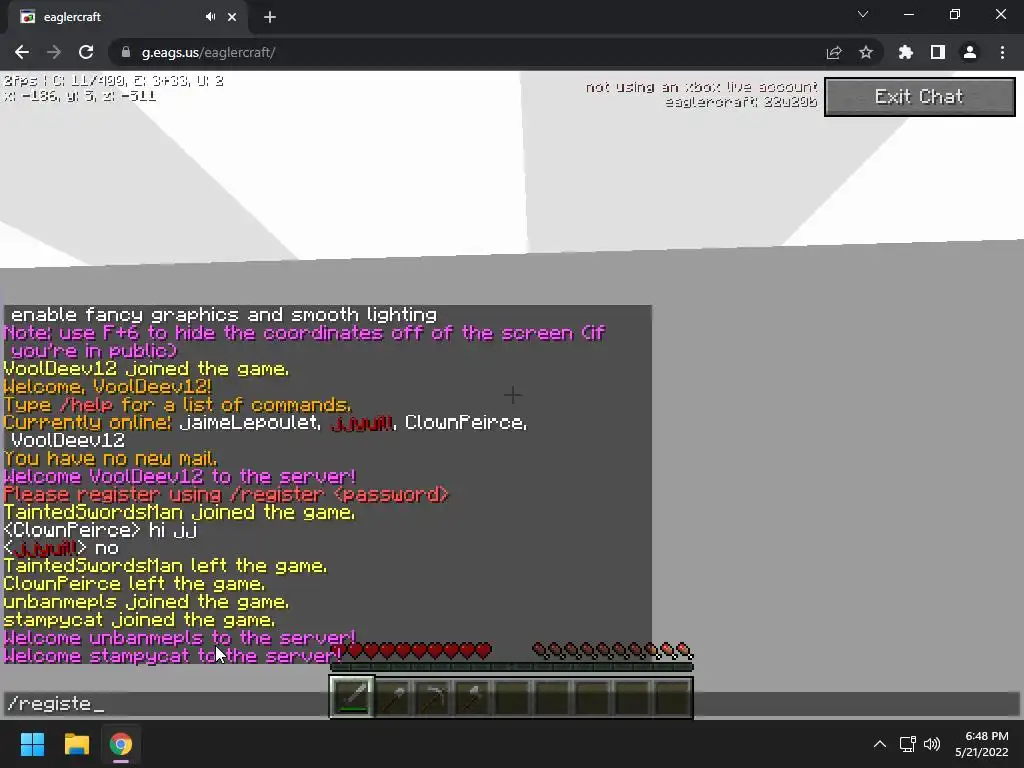The width and height of the screenshot is (1024, 768).
Task: Click 'Welcome VoolDeev12 to the server!' message
Action: [180, 477]
